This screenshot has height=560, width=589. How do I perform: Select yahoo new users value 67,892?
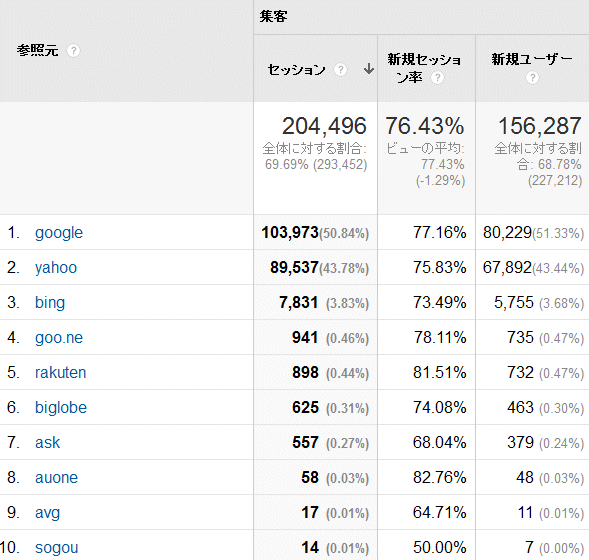tap(507, 267)
